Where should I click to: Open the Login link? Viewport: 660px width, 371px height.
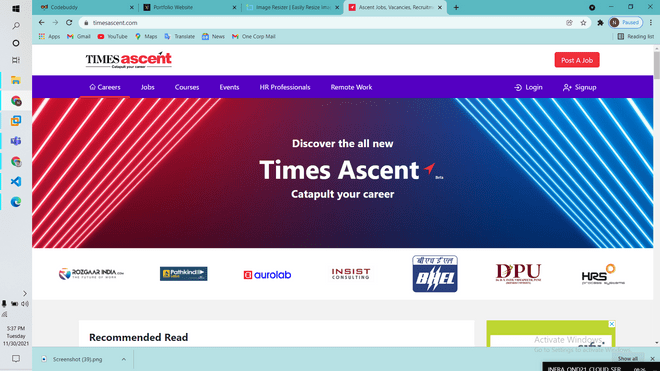tap(528, 87)
